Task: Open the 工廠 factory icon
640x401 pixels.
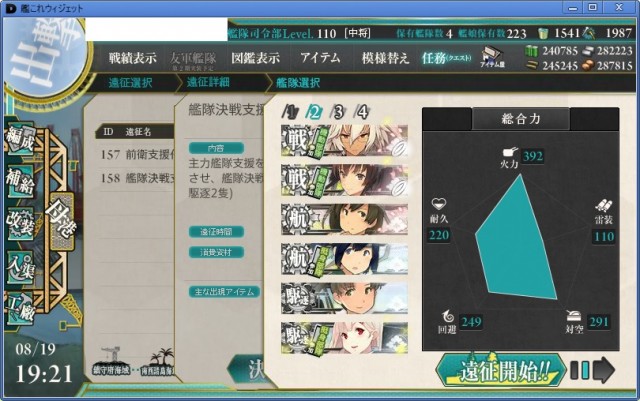Action: pyautogui.click(x=20, y=309)
